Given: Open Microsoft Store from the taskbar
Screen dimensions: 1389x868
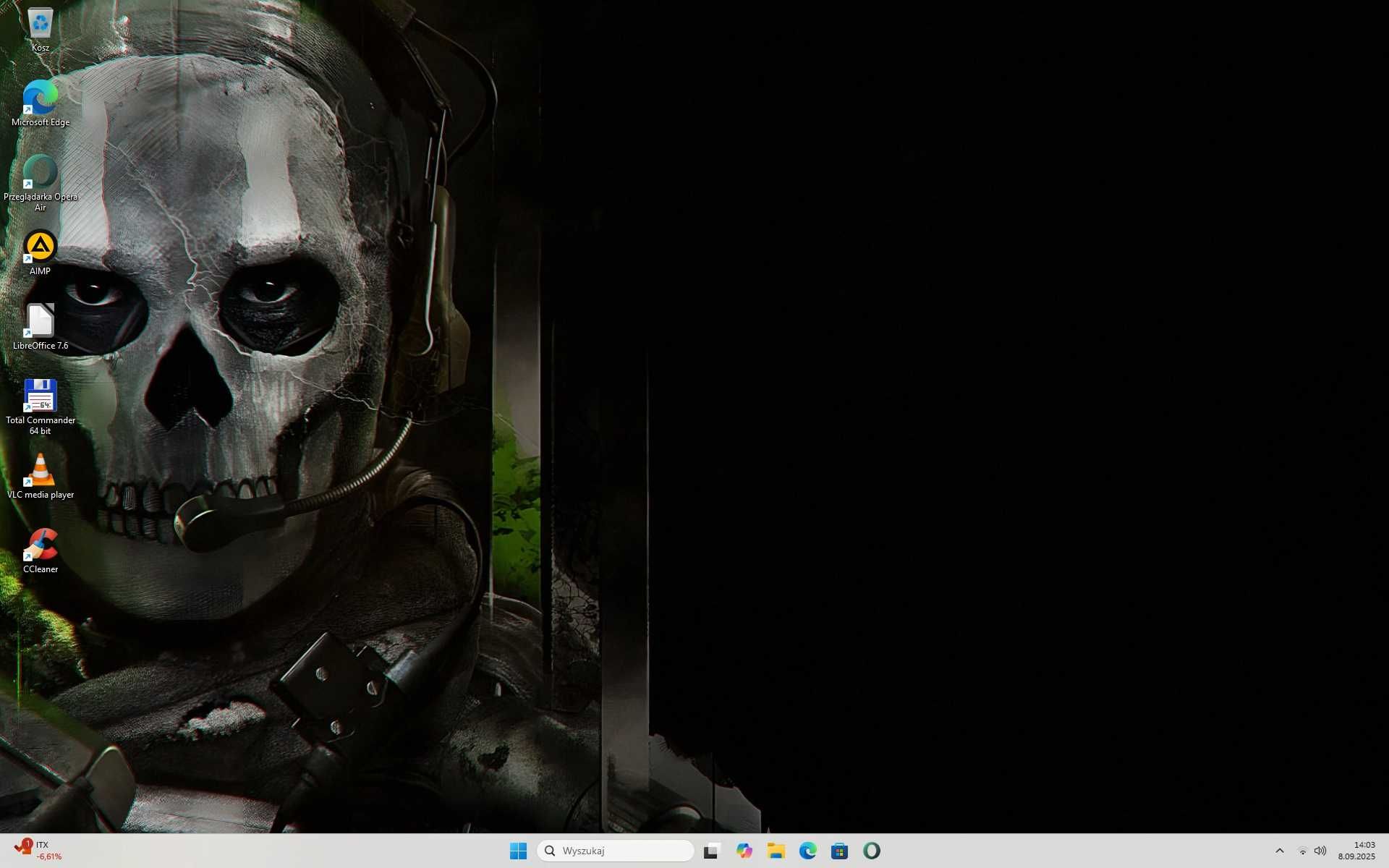Looking at the screenshot, I should pyautogui.click(x=840, y=851).
